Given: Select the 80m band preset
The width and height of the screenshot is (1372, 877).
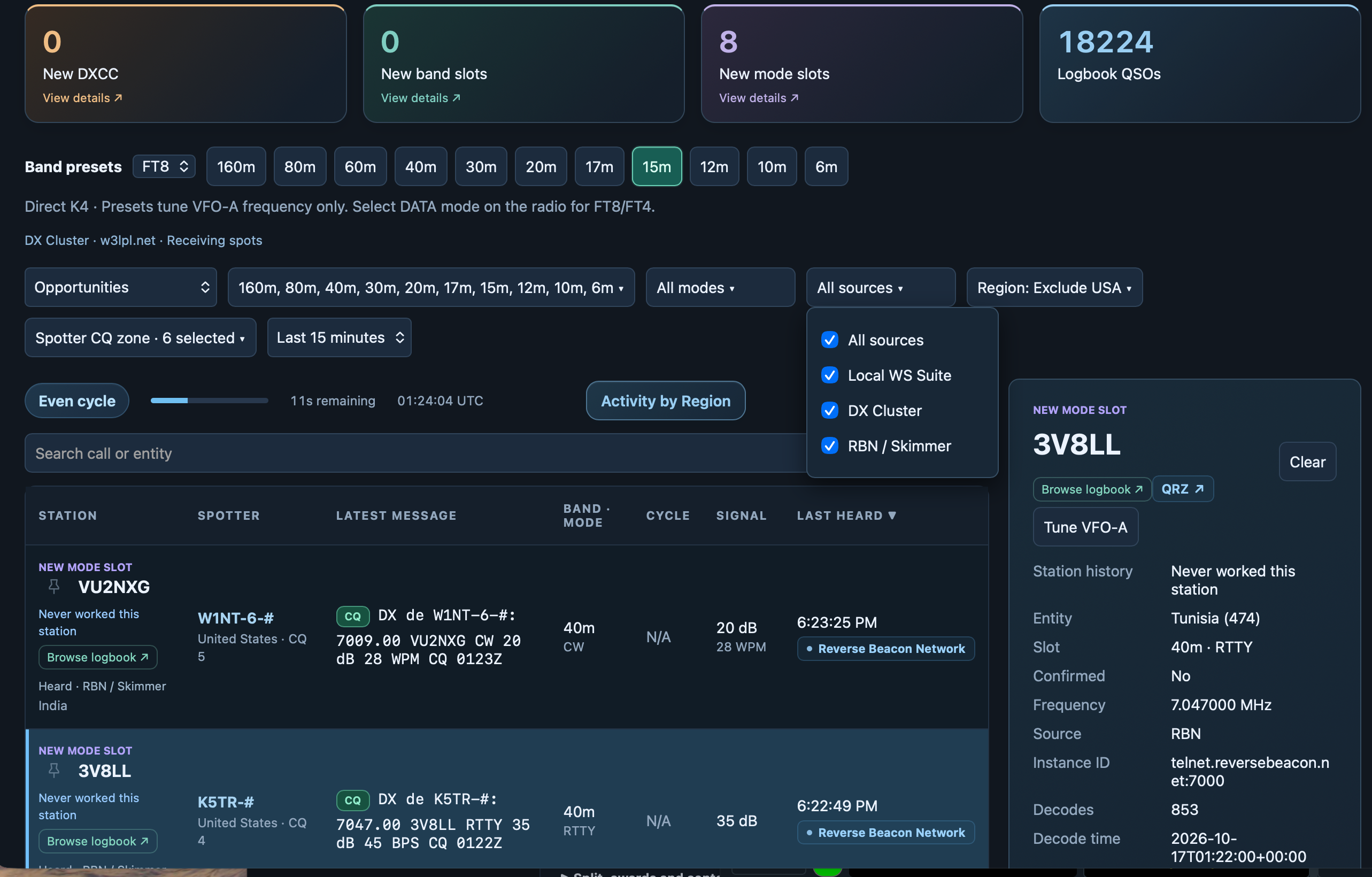Looking at the screenshot, I should [x=300, y=166].
